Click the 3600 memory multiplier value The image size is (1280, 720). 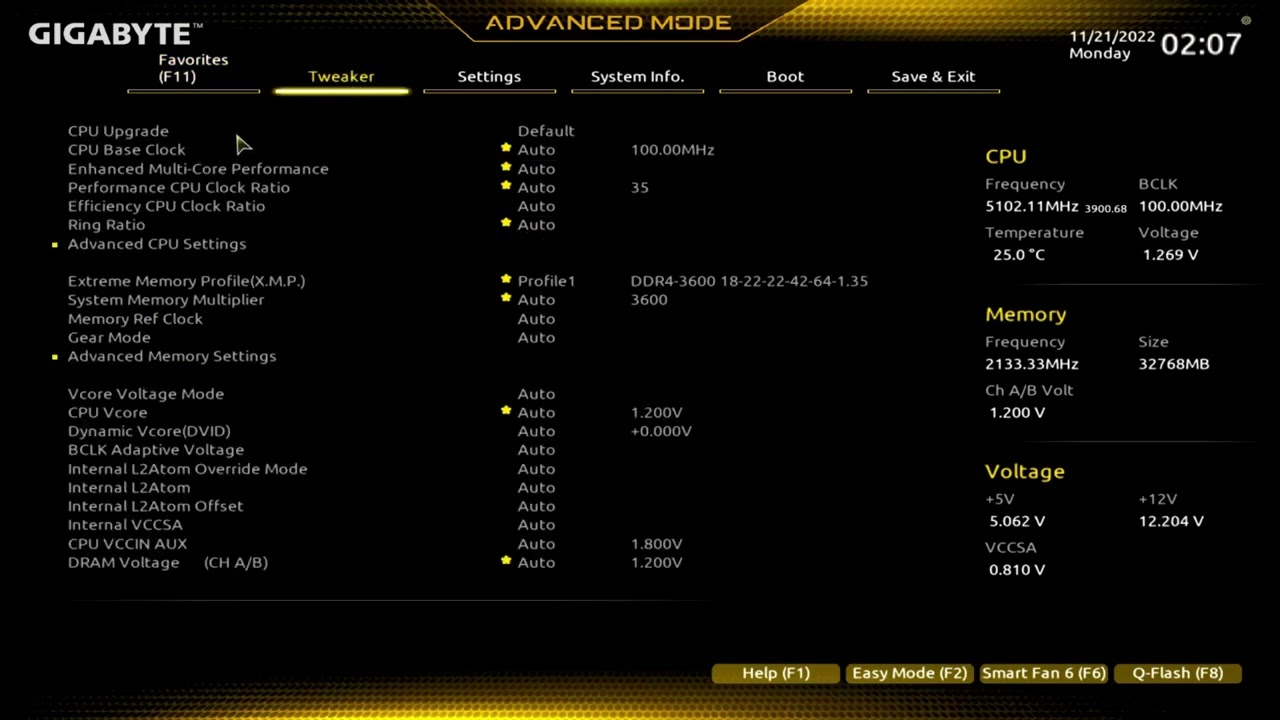click(x=649, y=300)
